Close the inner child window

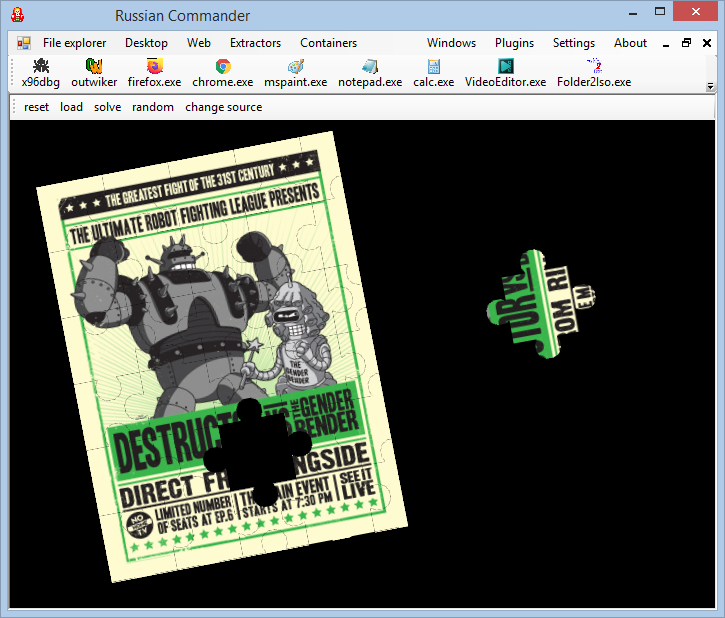click(707, 43)
